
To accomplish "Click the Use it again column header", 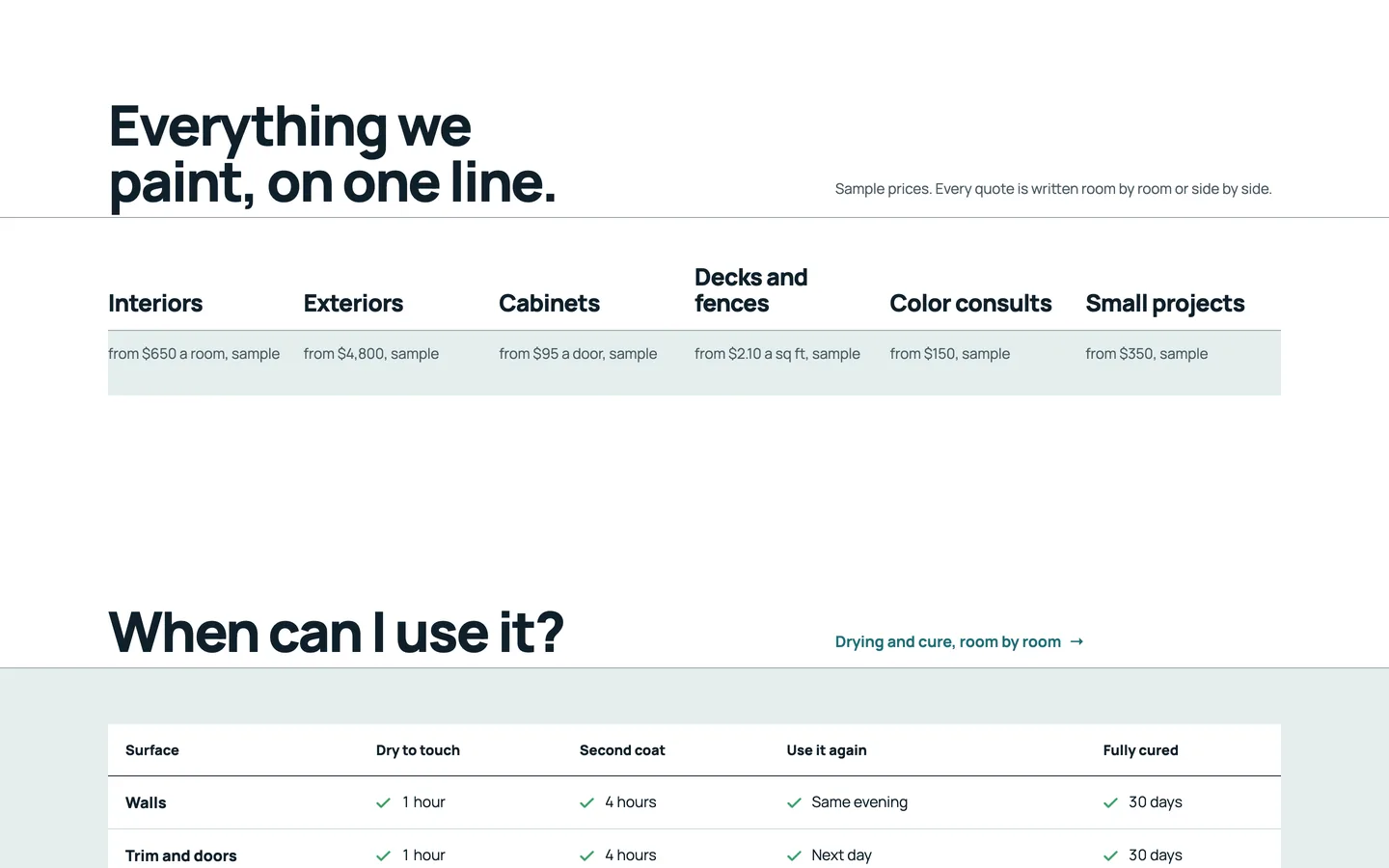I will pos(827,750).
